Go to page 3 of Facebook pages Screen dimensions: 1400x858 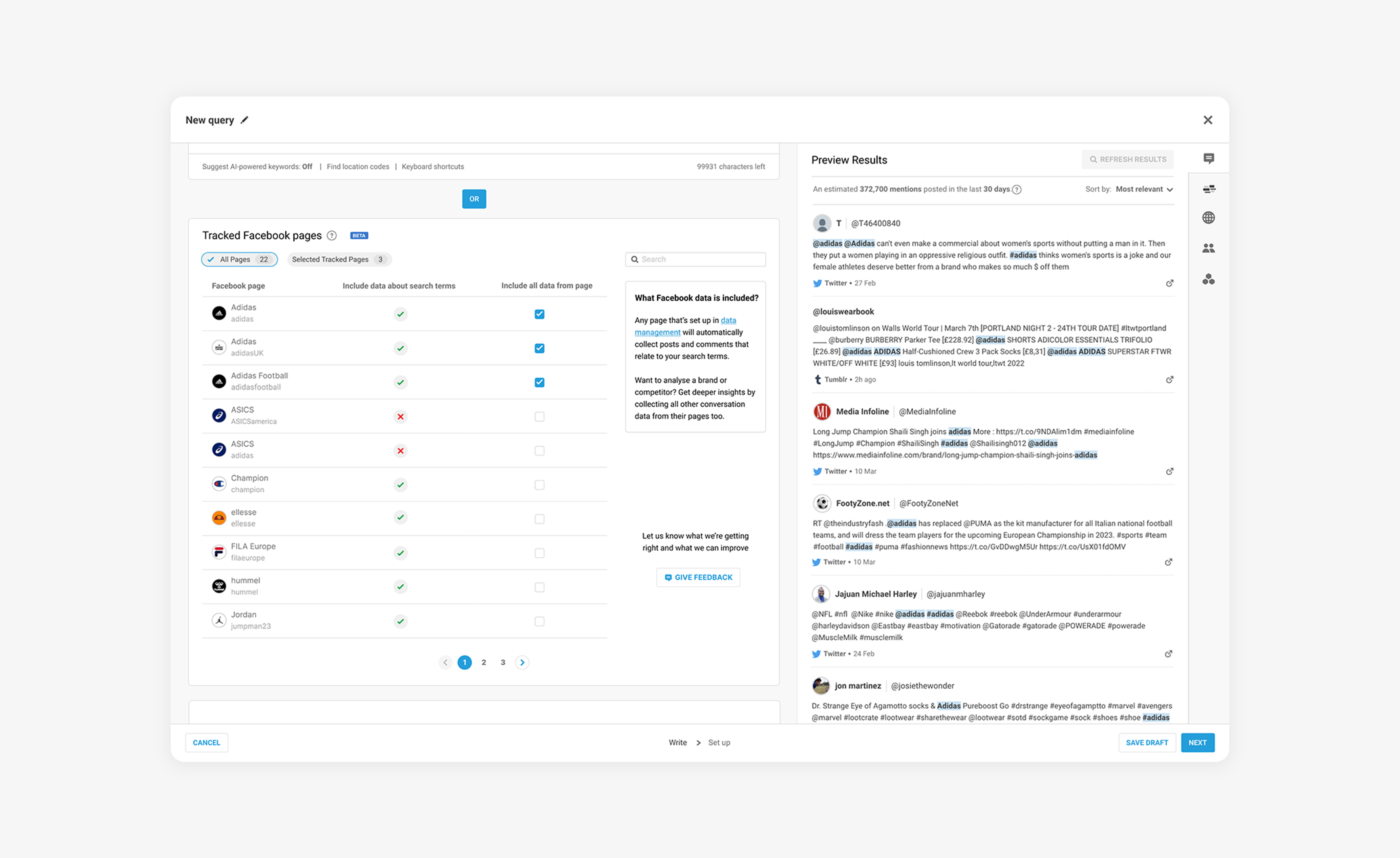(x=503, y=662)
